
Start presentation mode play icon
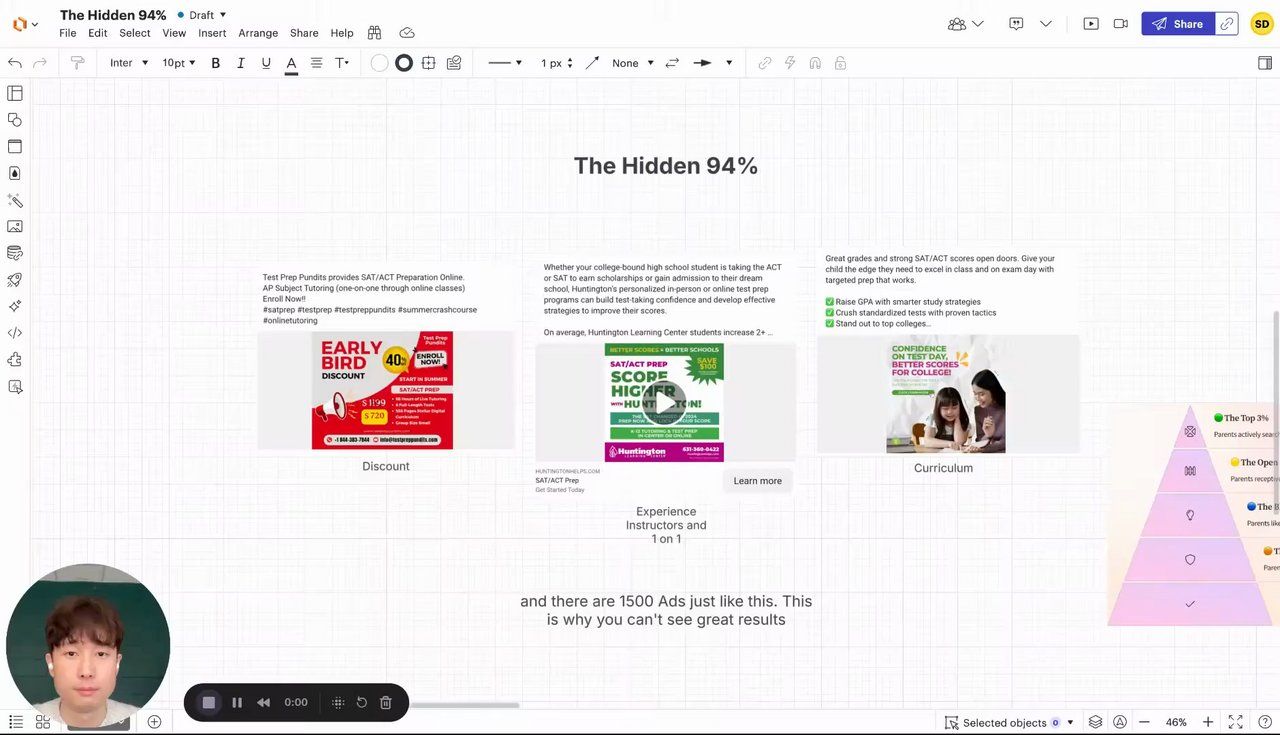click(x=1091, y=24)
